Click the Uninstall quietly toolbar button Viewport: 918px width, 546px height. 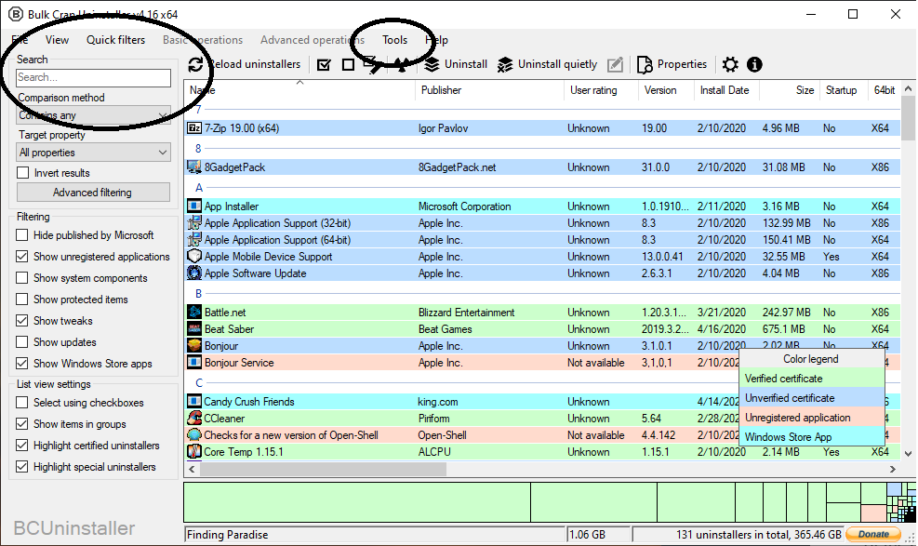[547, 64]
